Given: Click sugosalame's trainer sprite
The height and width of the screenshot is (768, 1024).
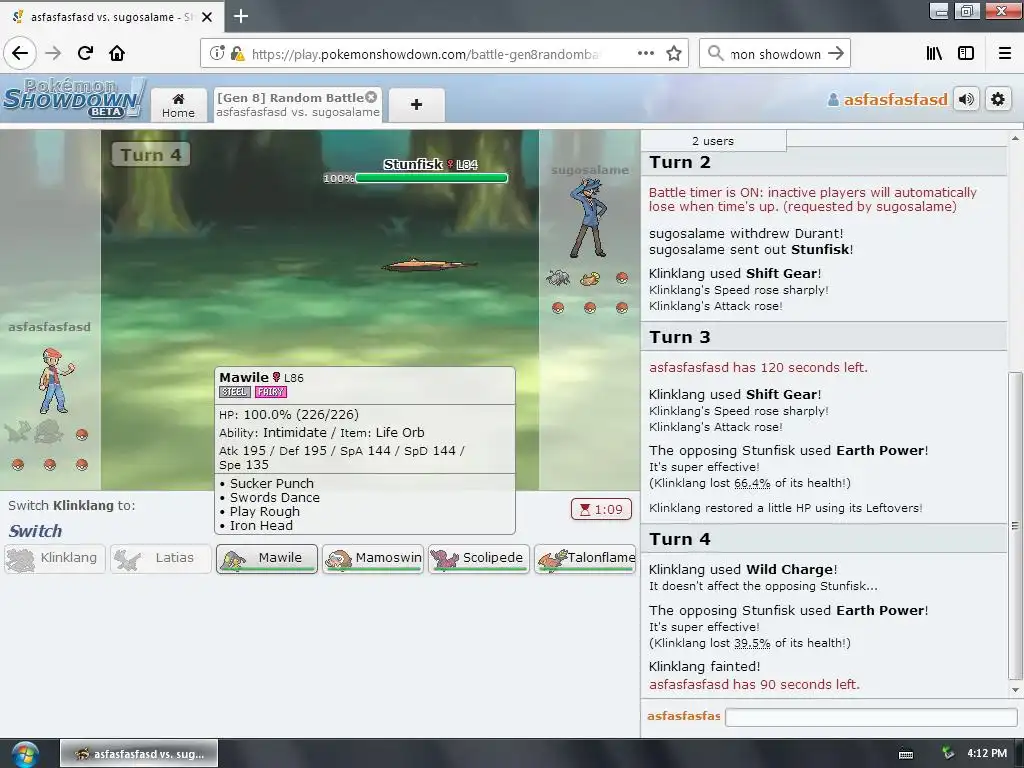Looking at the screenshot, I should tap(588, 219).
